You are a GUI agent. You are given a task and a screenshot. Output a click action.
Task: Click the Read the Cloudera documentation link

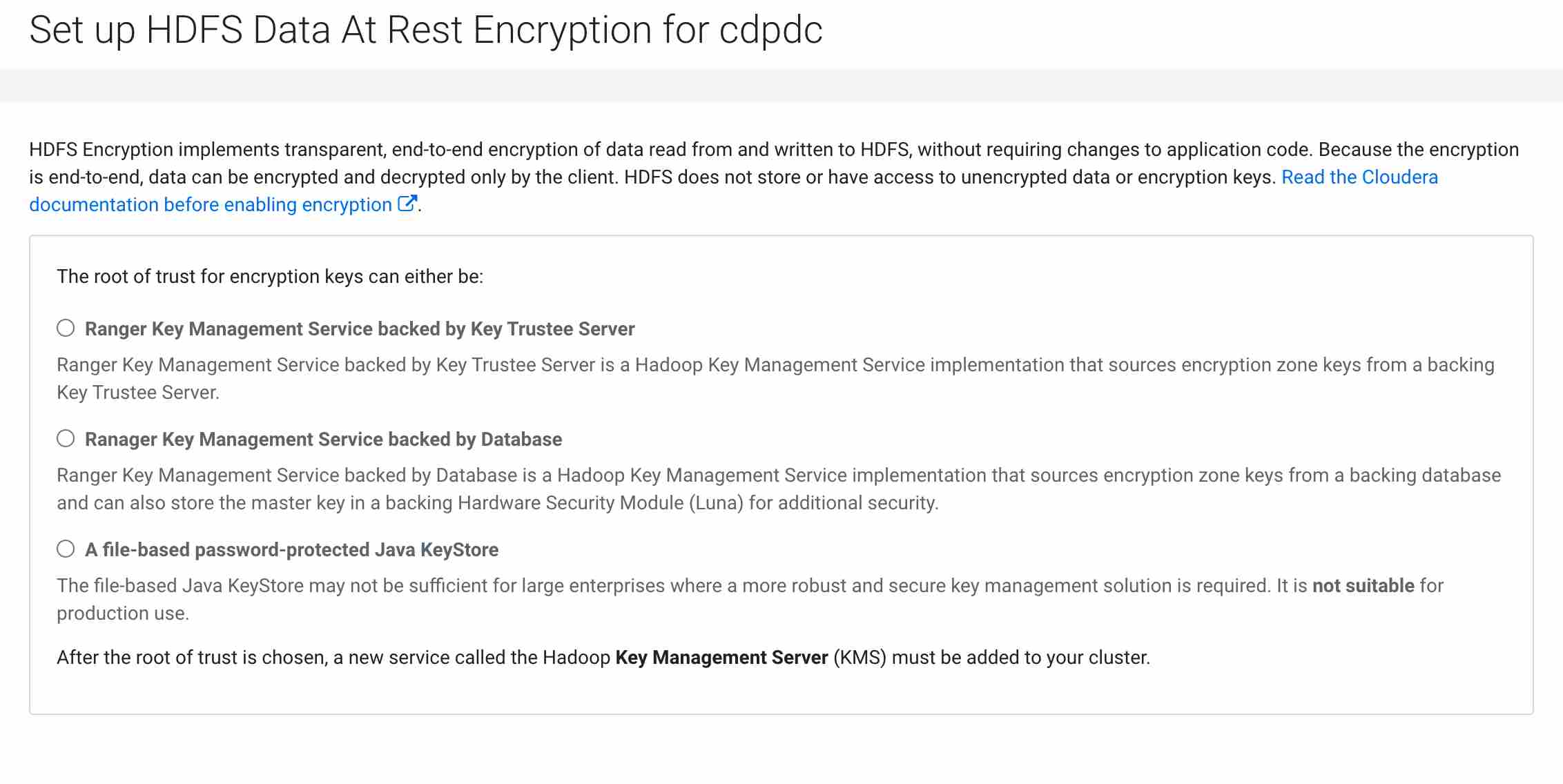(1359, 177)
